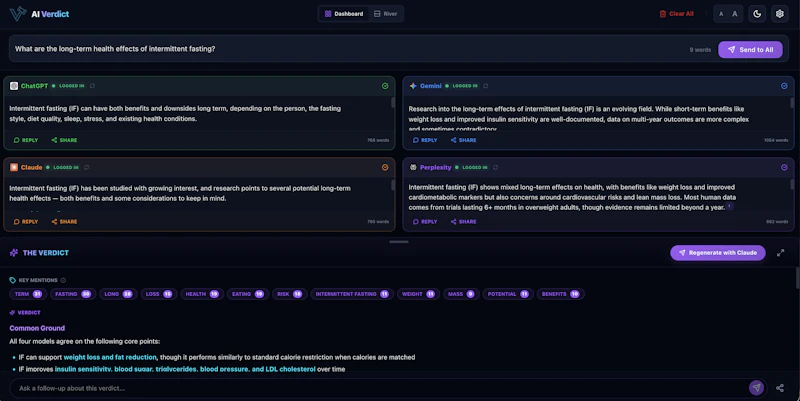The image size is (800, 401).
Task: Click Send to All button
Action: tap(750, 49)
